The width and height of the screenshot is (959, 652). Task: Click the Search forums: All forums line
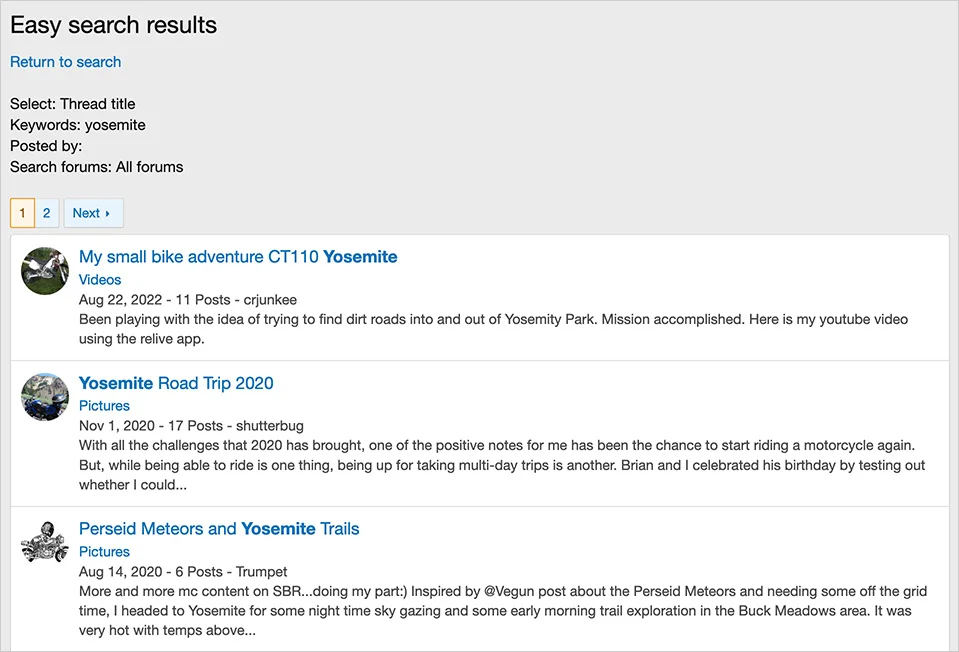97,167
